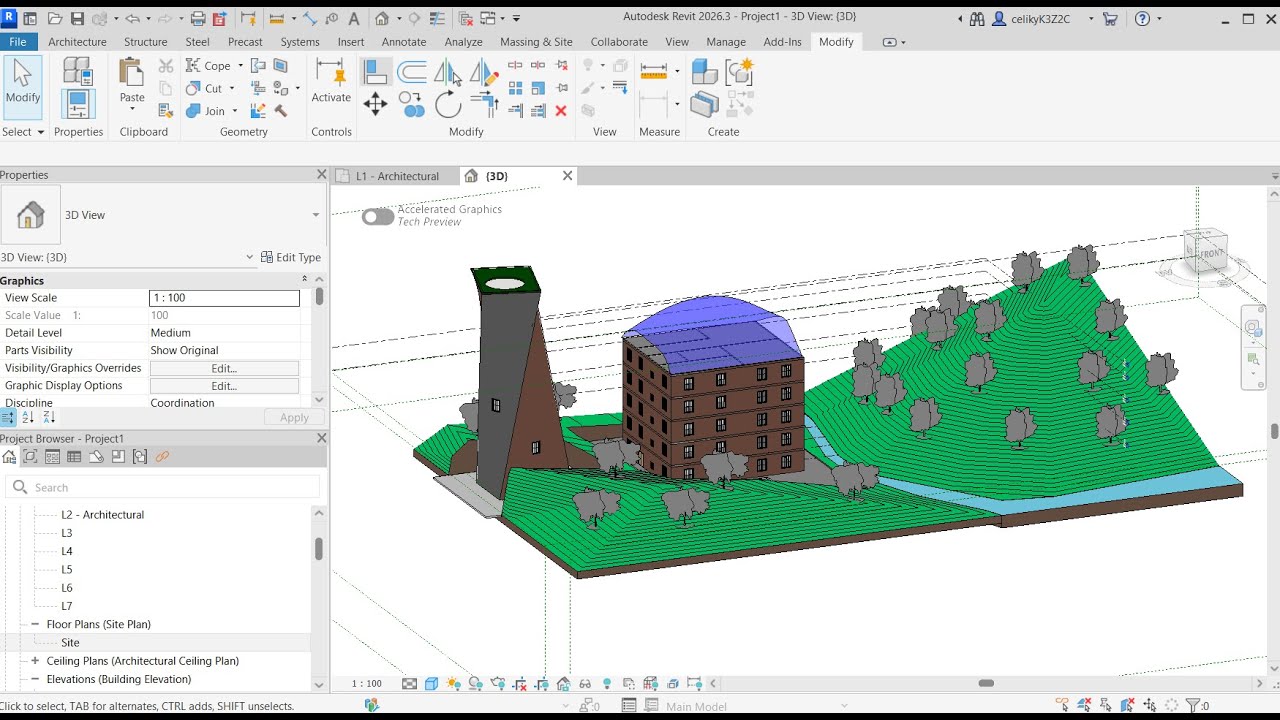Open the File menu

[x=18, y=42]
